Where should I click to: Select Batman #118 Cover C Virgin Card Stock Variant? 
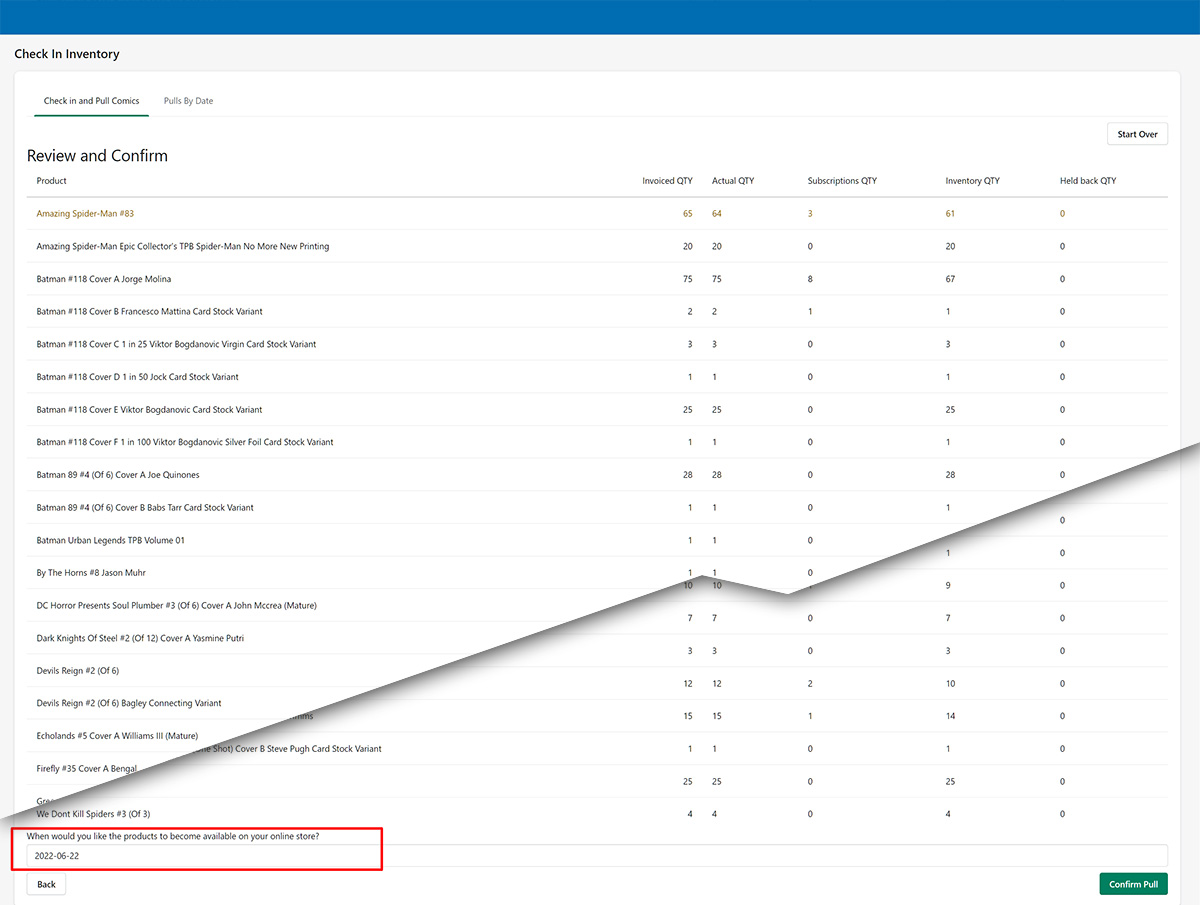point(597,344)
